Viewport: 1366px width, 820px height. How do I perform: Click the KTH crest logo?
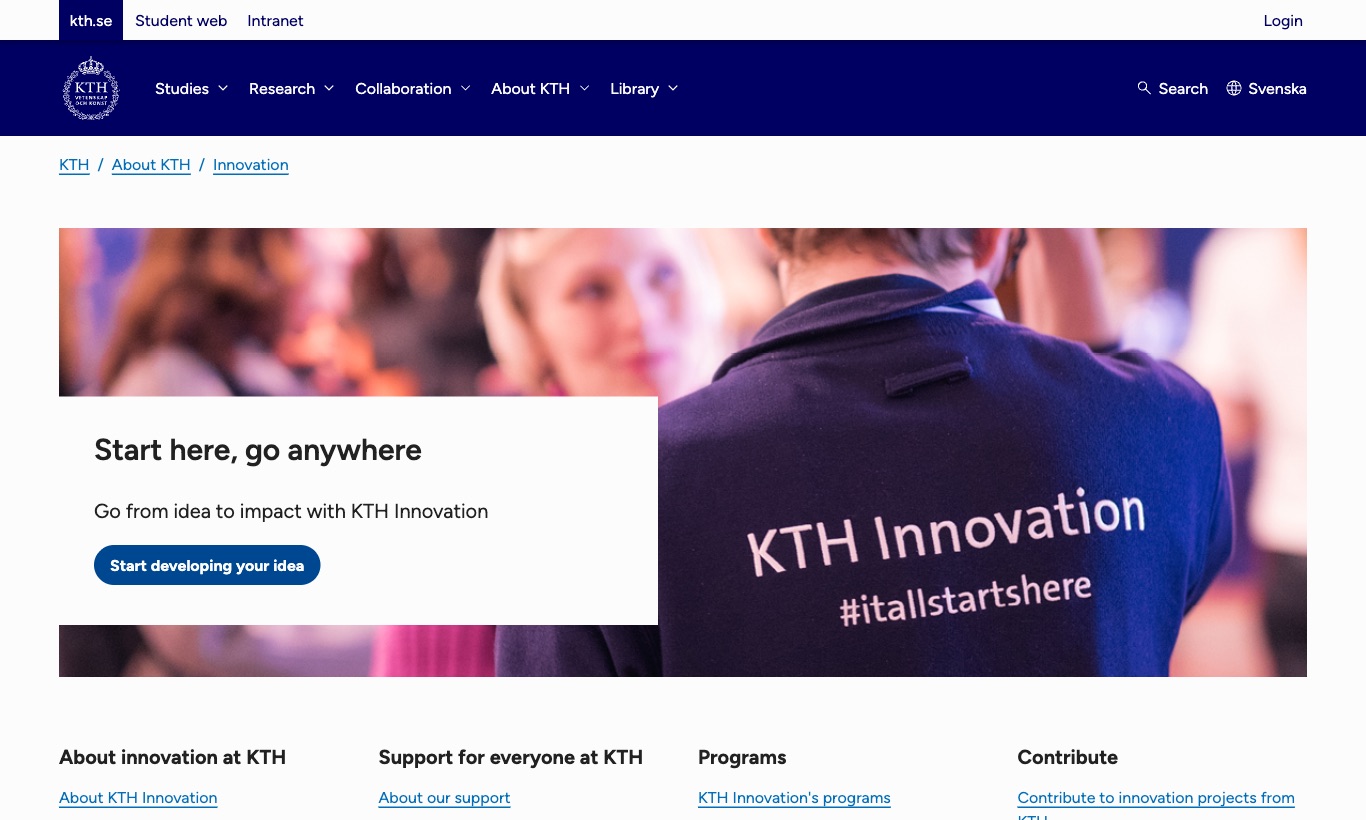(x=91, y=88)
